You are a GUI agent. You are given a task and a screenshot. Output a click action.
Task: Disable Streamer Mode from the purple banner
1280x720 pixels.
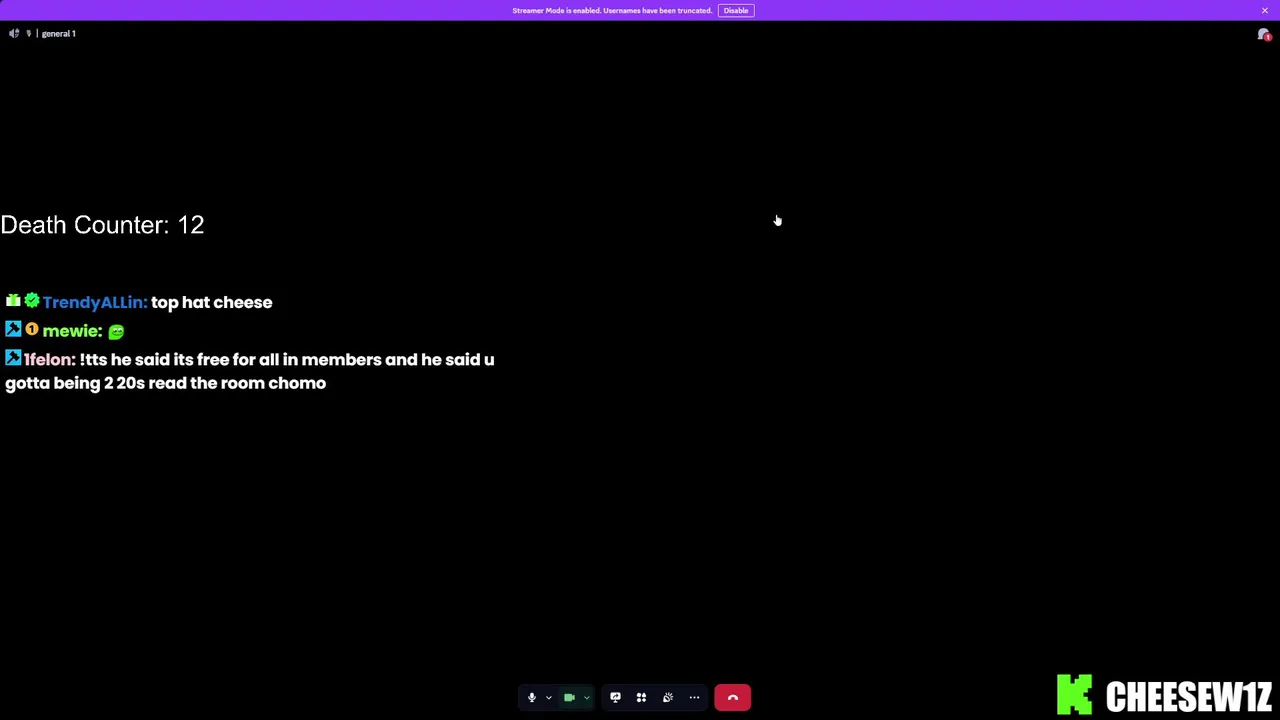coord(736,10)
